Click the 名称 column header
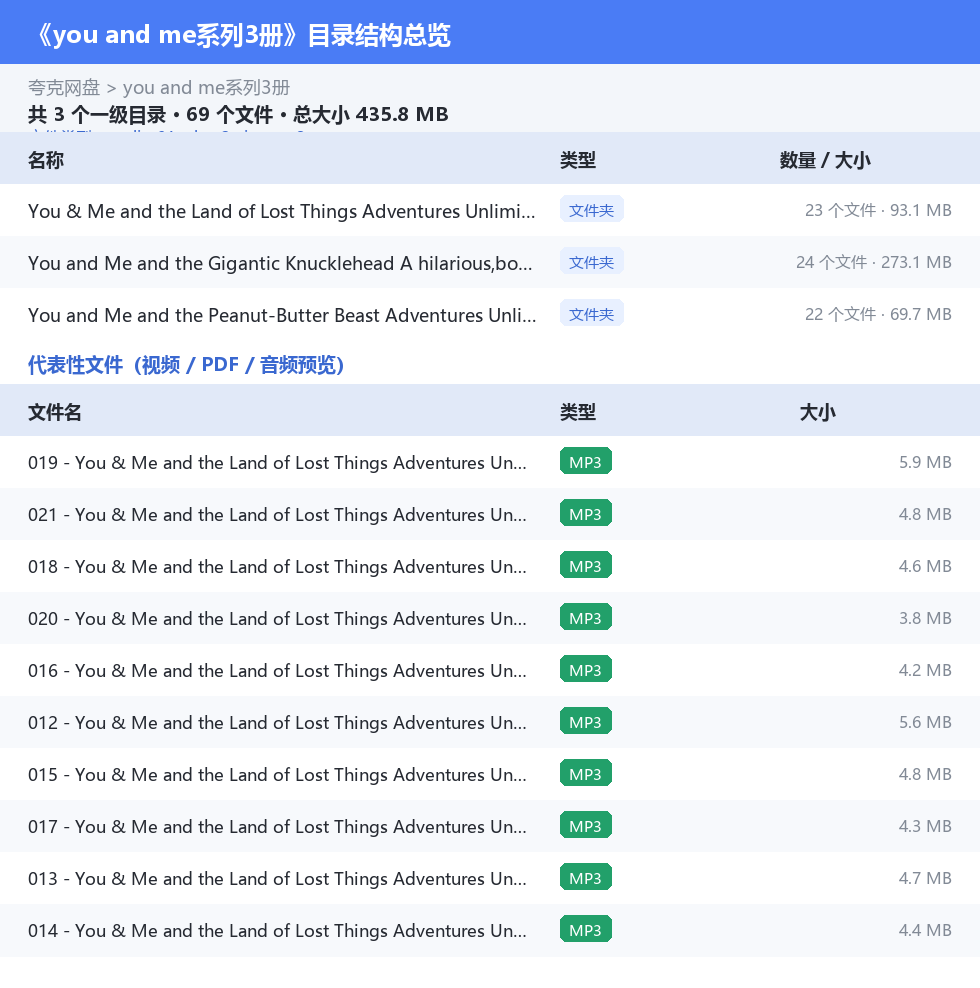This screenshot has height=988, width=980. click(45, 160)
